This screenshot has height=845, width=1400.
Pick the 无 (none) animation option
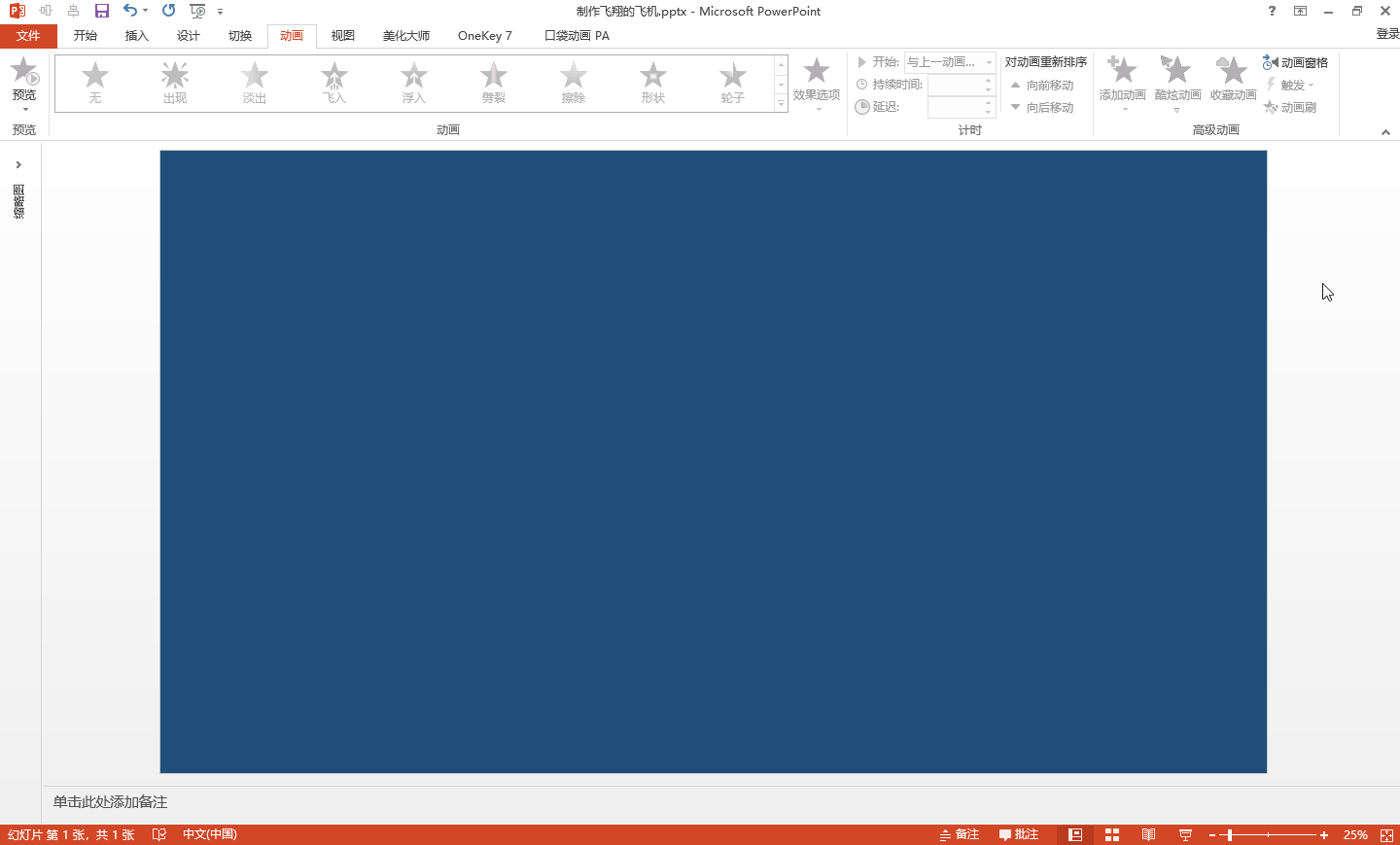[95, 84]
